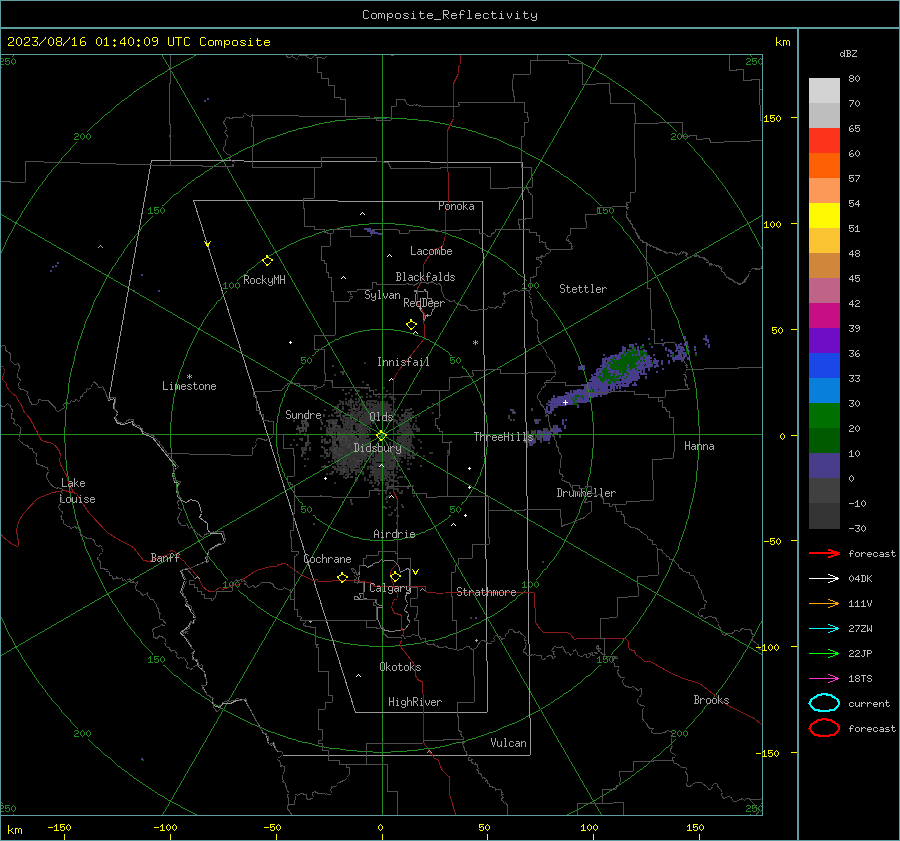This screenshot has height=841, width=900.
Task: Click the Lacombe town label
Action: 431,251
